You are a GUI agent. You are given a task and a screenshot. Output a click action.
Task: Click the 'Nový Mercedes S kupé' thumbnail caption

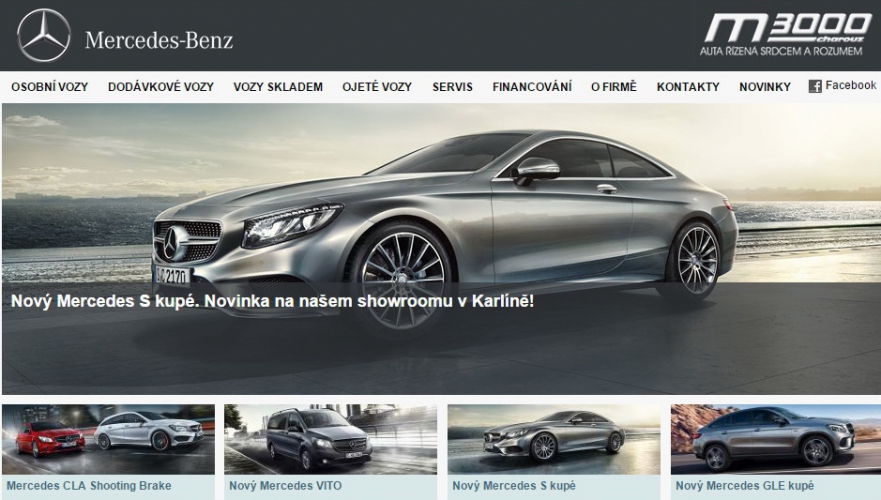[514, 485]
